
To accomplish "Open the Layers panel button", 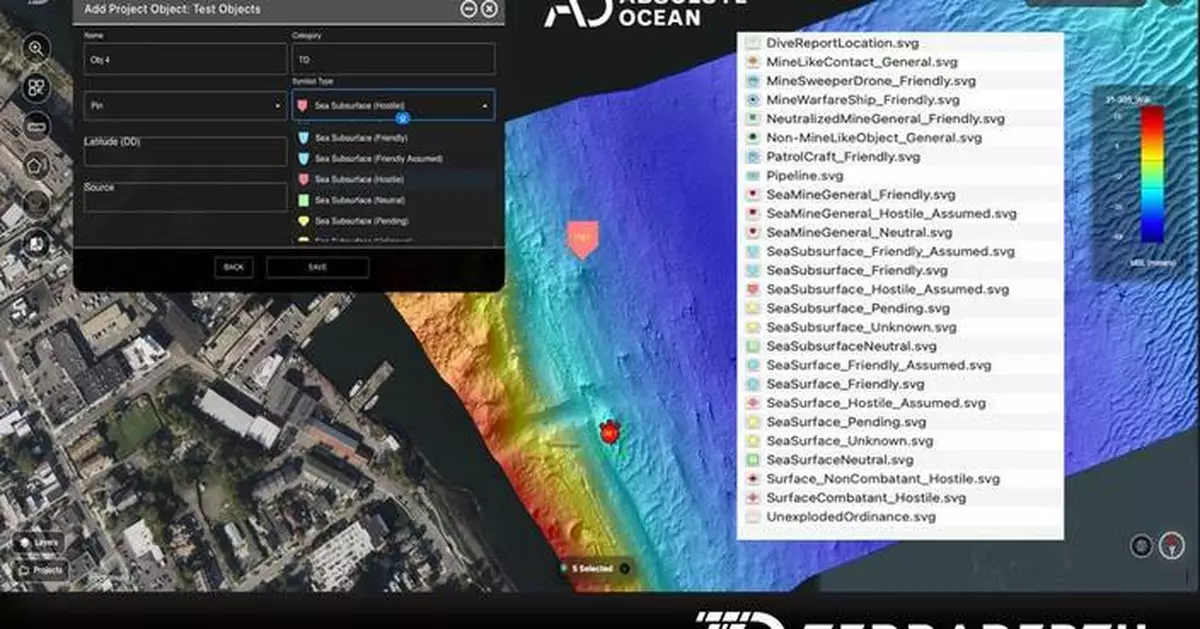I will pos(37,542).
